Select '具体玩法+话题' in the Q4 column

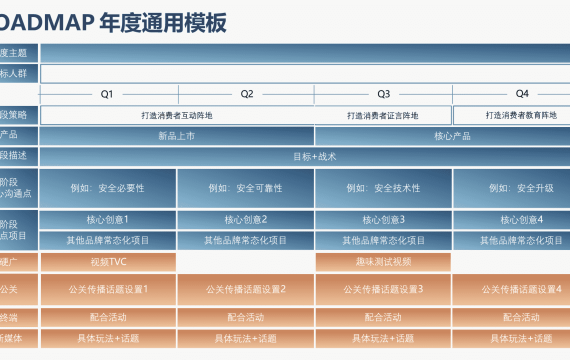click(x=511, y=339)
